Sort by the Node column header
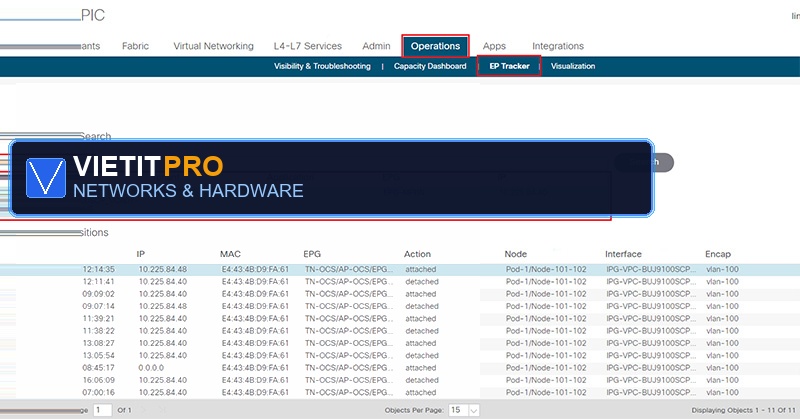The image size is (800, 419). [x=515, y=254]
